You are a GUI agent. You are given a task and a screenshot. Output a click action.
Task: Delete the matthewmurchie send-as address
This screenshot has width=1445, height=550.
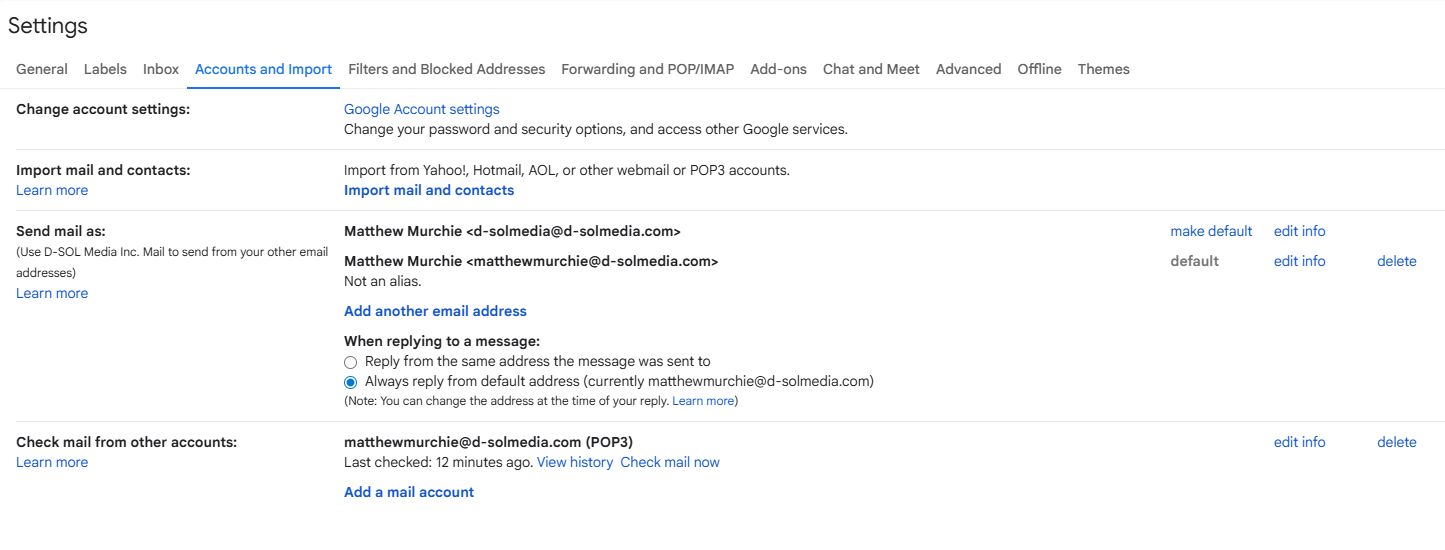pos(1396,261)
